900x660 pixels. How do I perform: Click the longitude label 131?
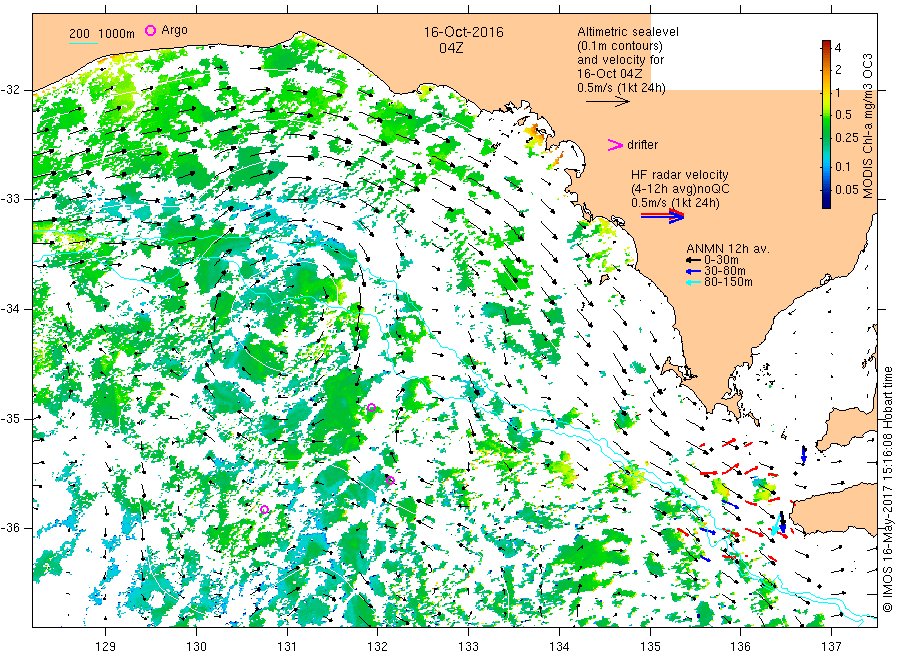[287, 646]
